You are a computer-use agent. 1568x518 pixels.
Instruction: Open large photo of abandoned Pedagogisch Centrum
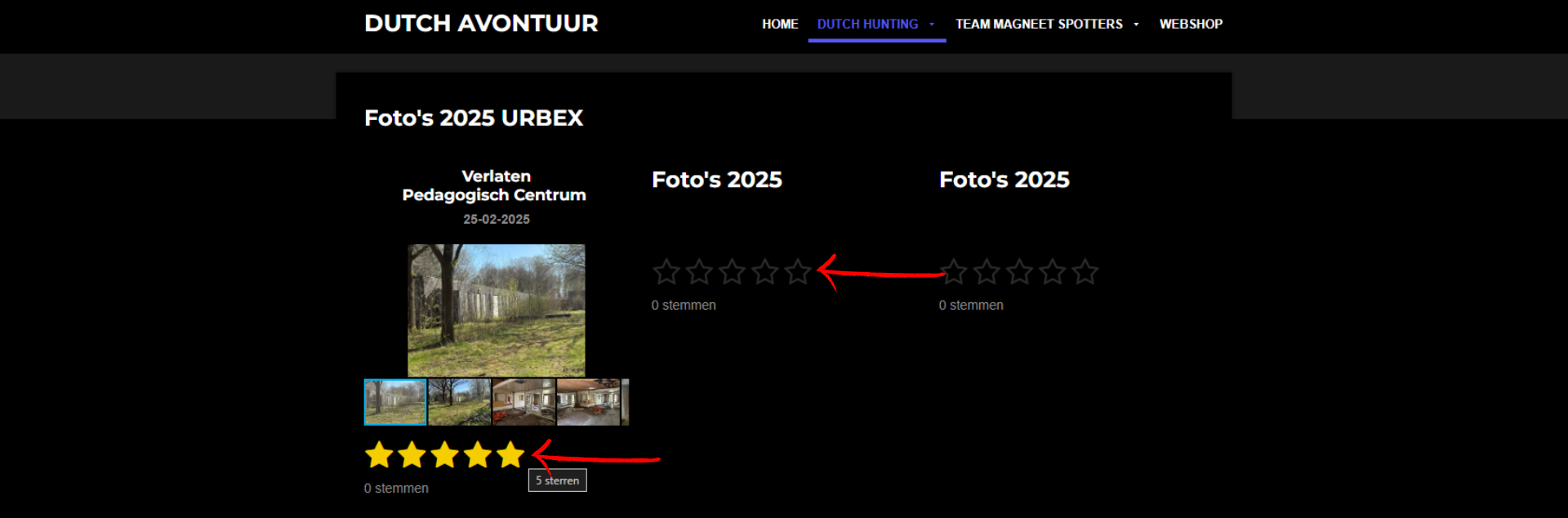tap(497, 310)
